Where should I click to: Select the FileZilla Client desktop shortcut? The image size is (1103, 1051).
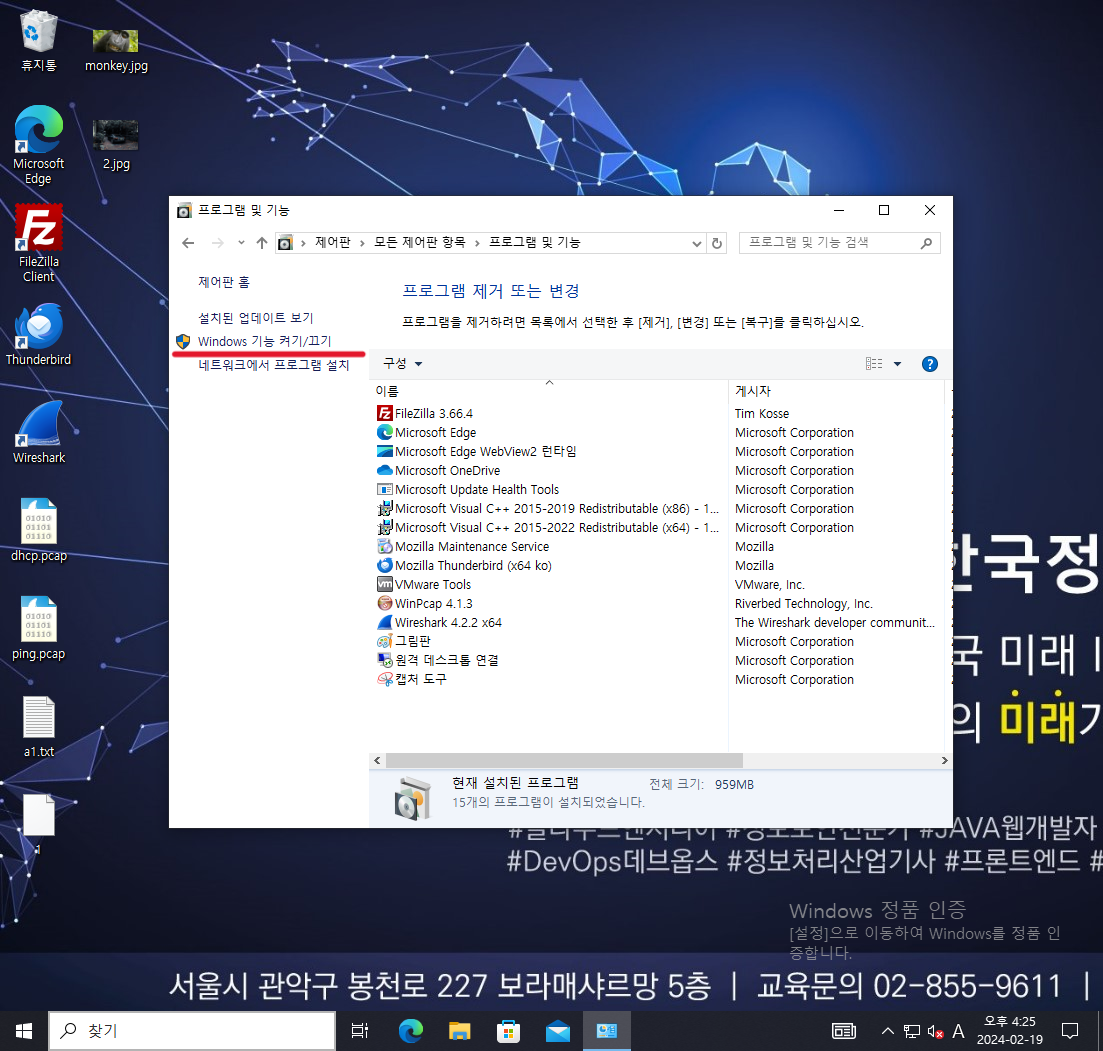[x=39, y=243]
